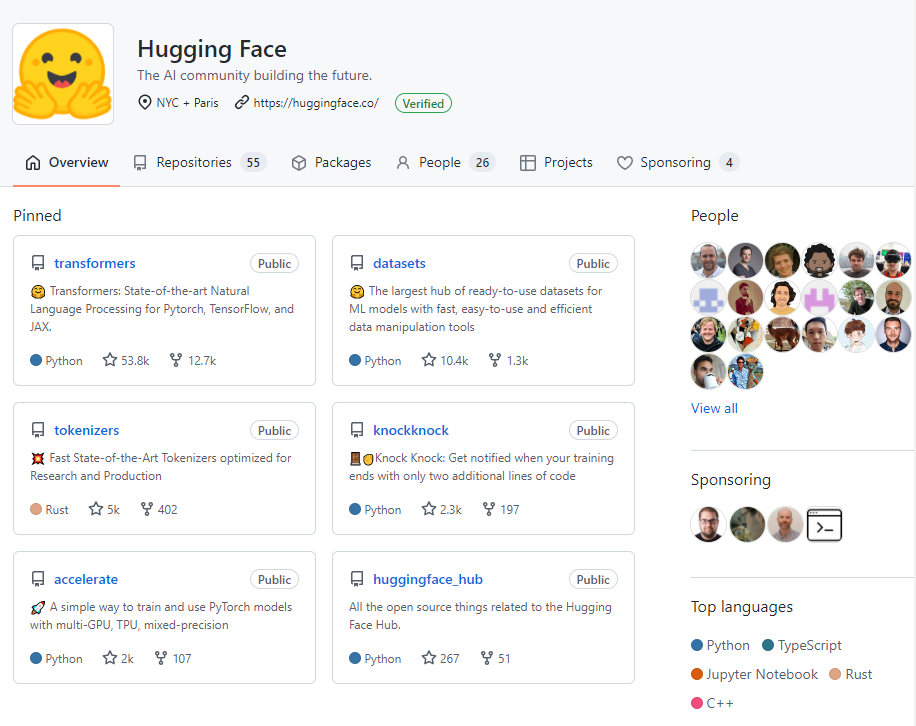Click the star icon on tokenizers card

[x=96, y=509]
